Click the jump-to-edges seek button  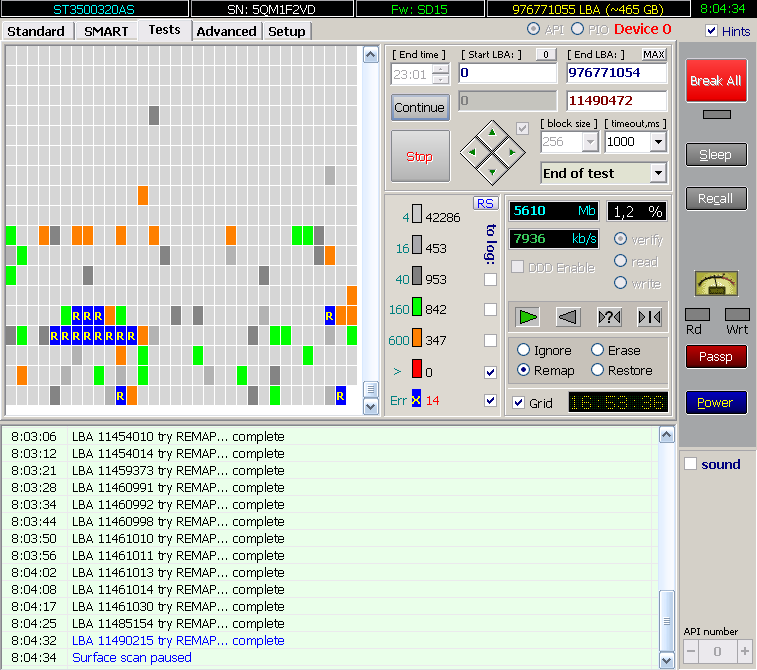click(649, 317)
